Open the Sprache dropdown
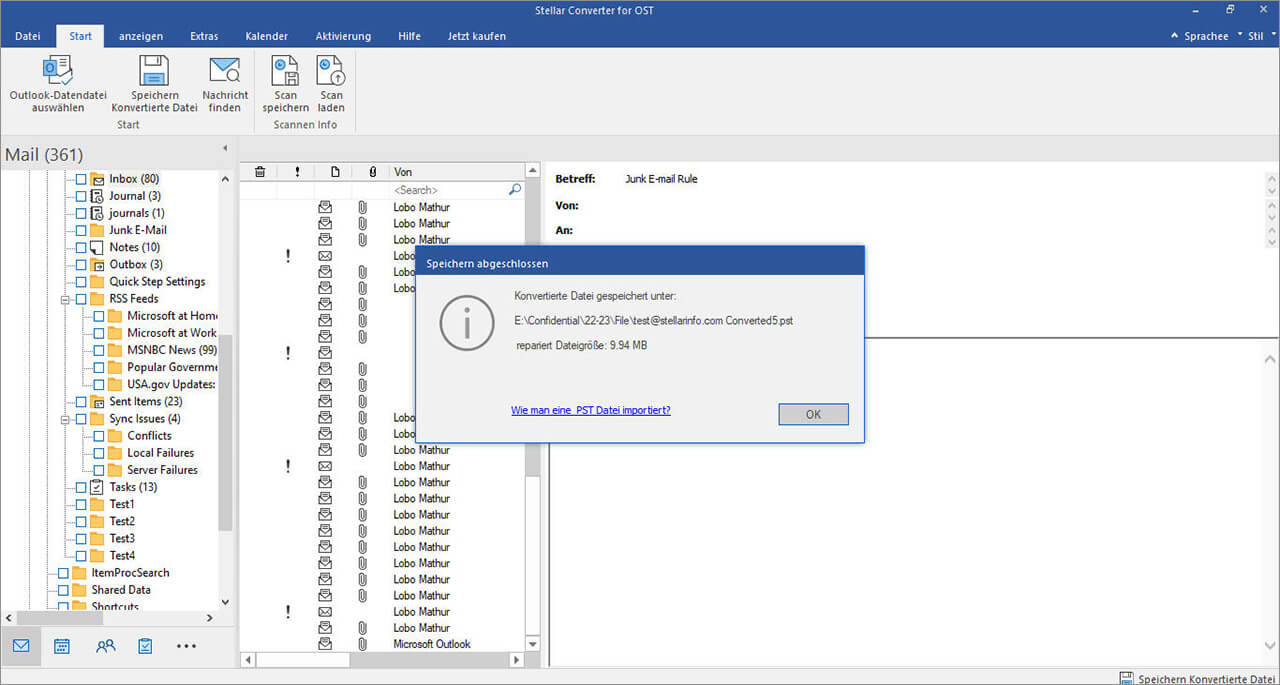Image resolution: width=1280 pixels, height=685 pixels. pos(1206,36)
